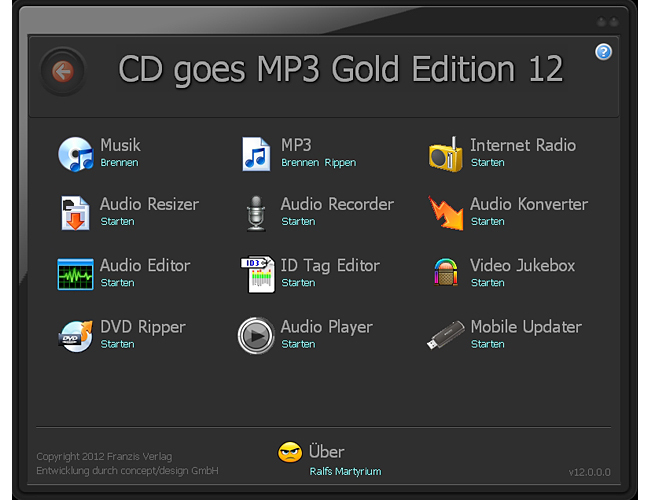Click the Audio Konverter orange arrow icon
650x500 pixels.
tap(446, 213)
